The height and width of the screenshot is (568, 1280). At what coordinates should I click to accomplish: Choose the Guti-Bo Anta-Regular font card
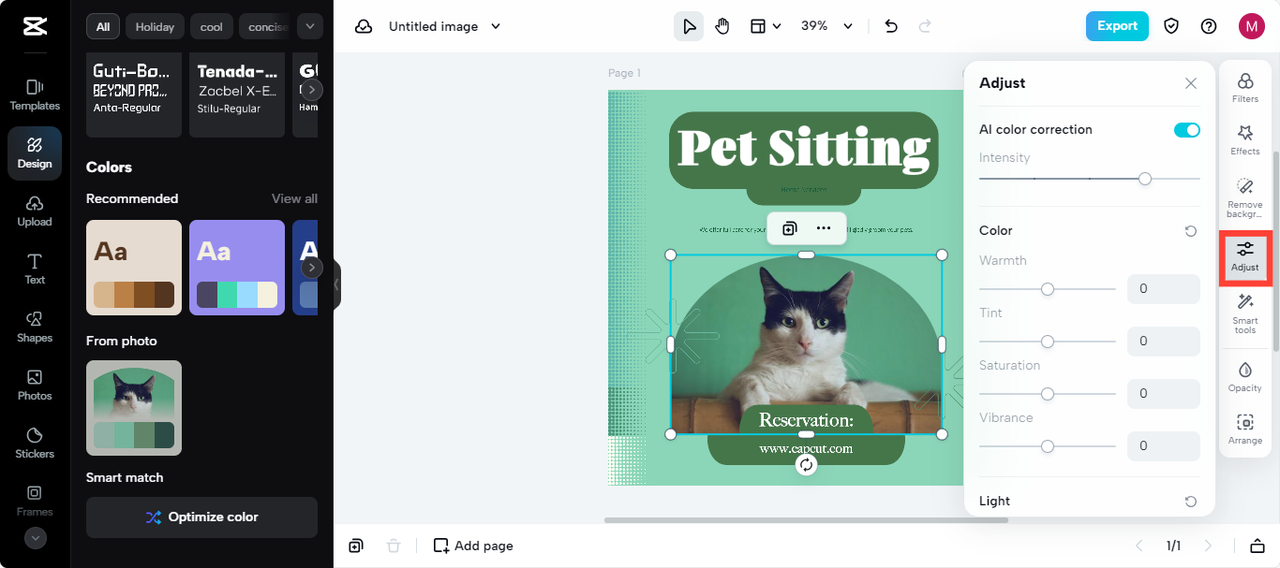(x=134, y=95)
